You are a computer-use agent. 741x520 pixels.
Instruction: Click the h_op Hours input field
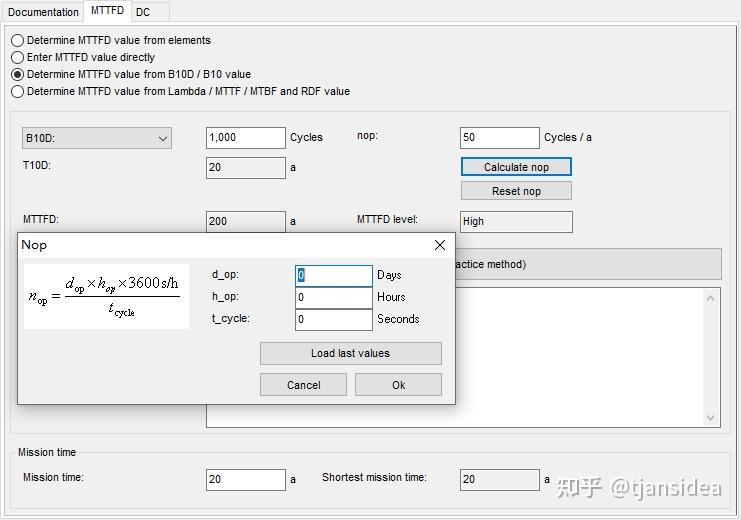click(334, 297)
